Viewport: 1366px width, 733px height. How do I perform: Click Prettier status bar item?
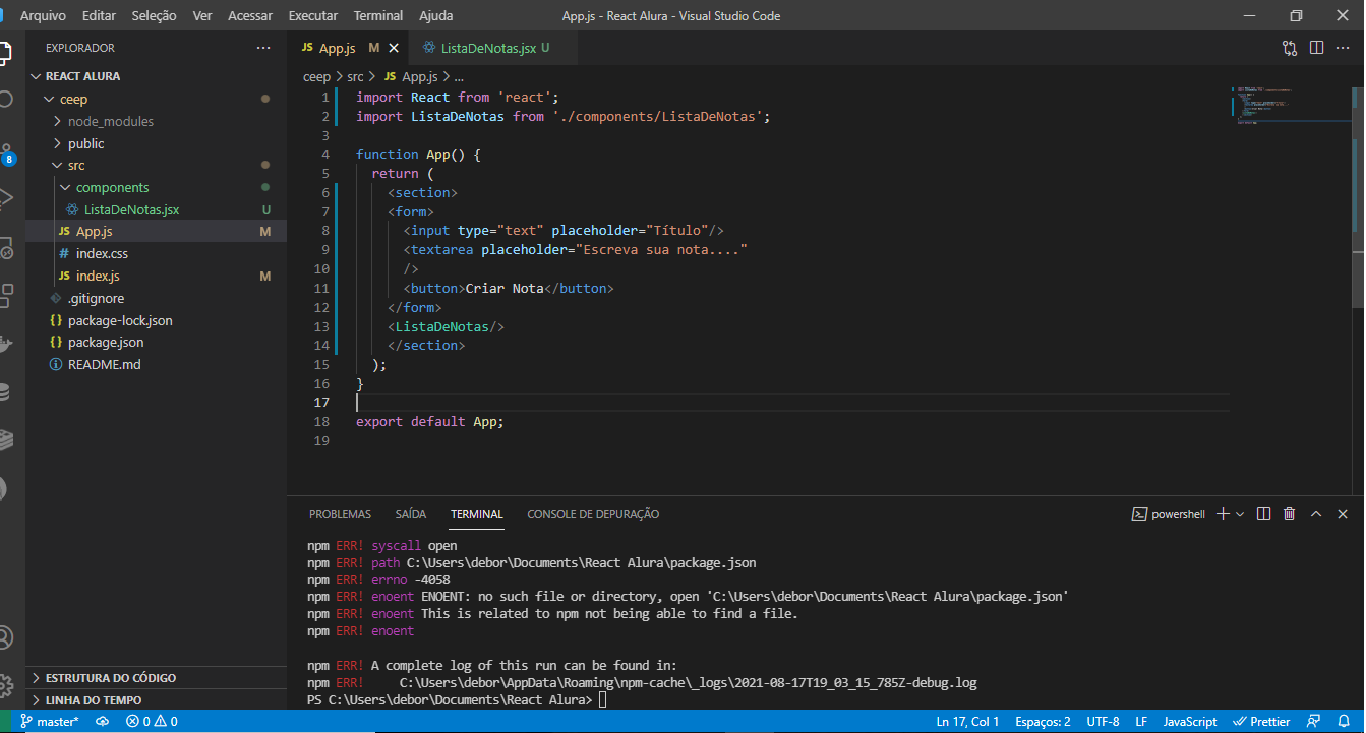[1261, 722]
